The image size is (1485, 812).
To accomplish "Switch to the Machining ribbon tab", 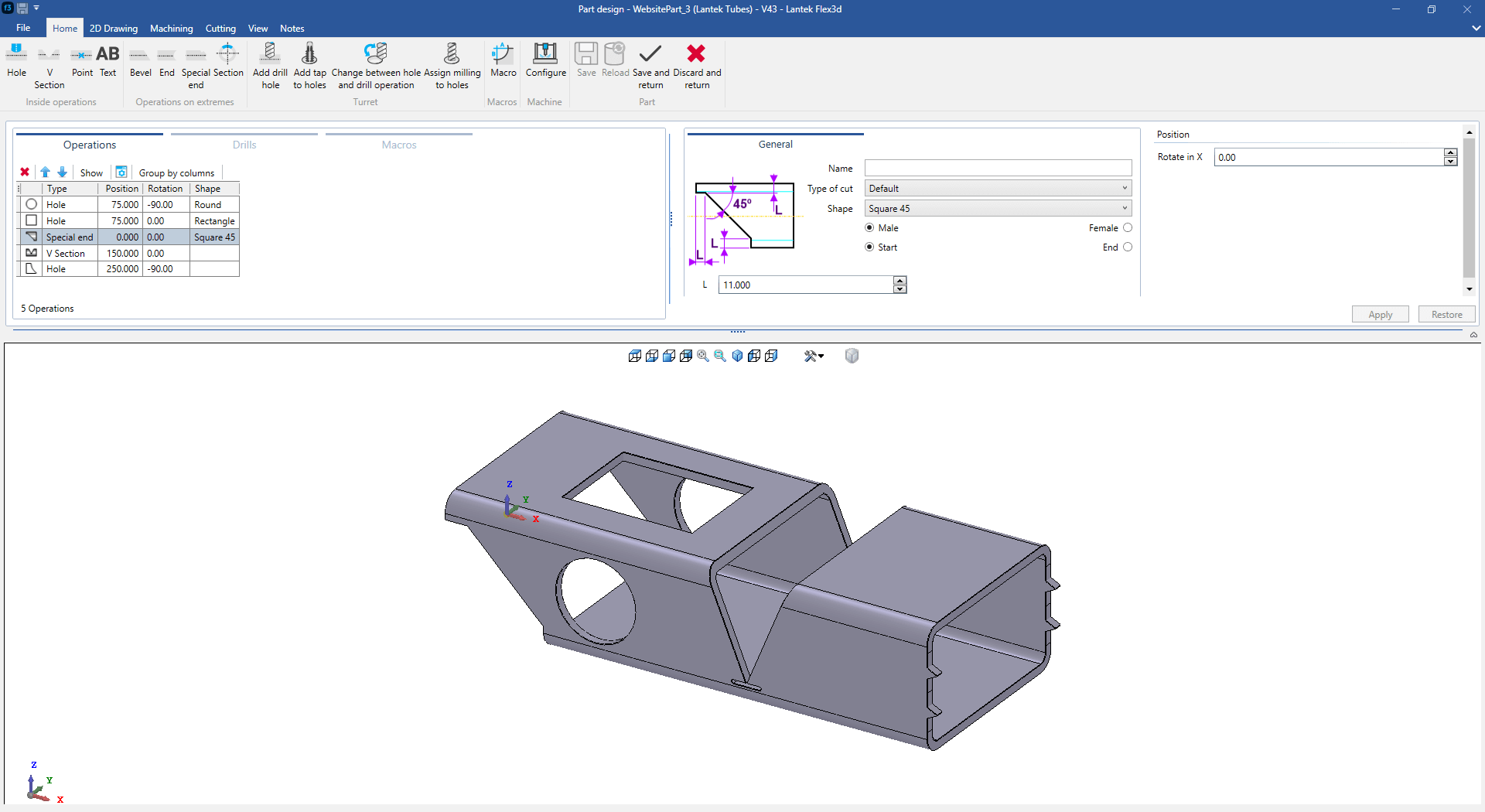I will (x=171, y=29).
